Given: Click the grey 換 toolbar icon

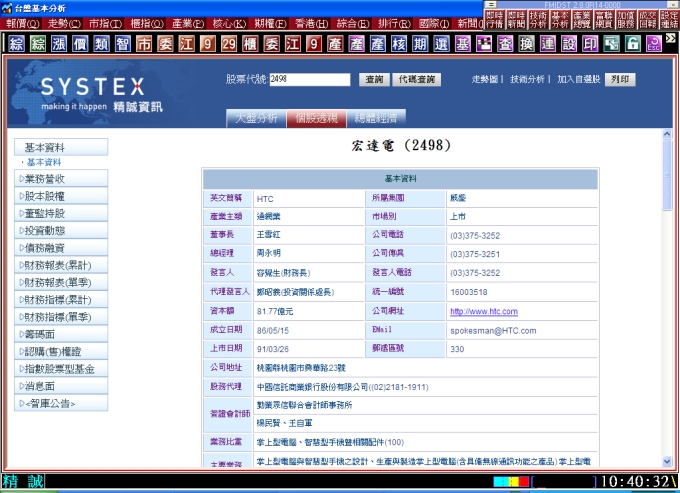Looking at the screenshot, I should 526,44.
